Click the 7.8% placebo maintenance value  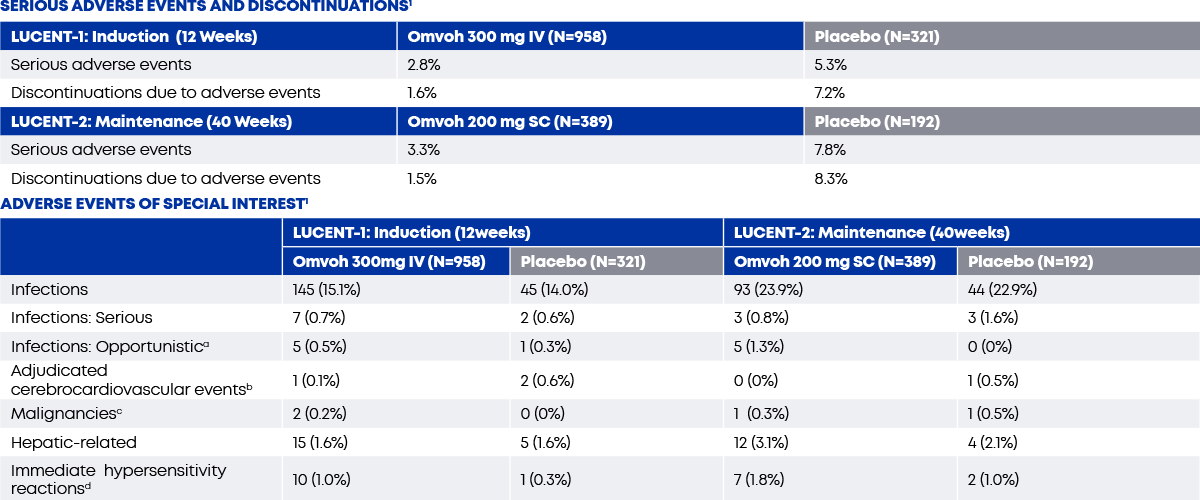pyautogui.click(x=831, y=150)
